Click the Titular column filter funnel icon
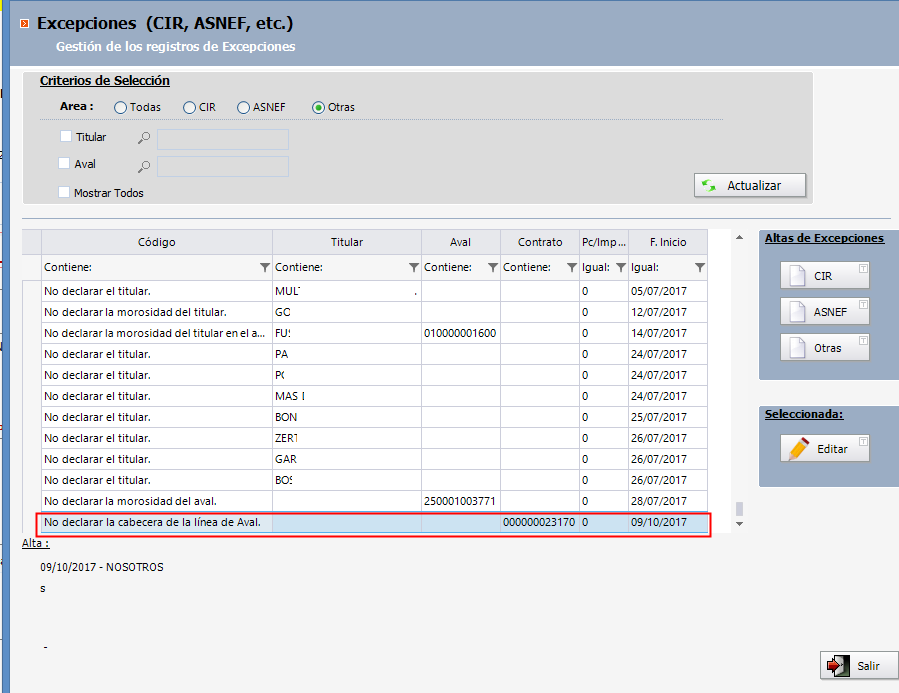Screen dimensions: 899x693 point(413,268)
